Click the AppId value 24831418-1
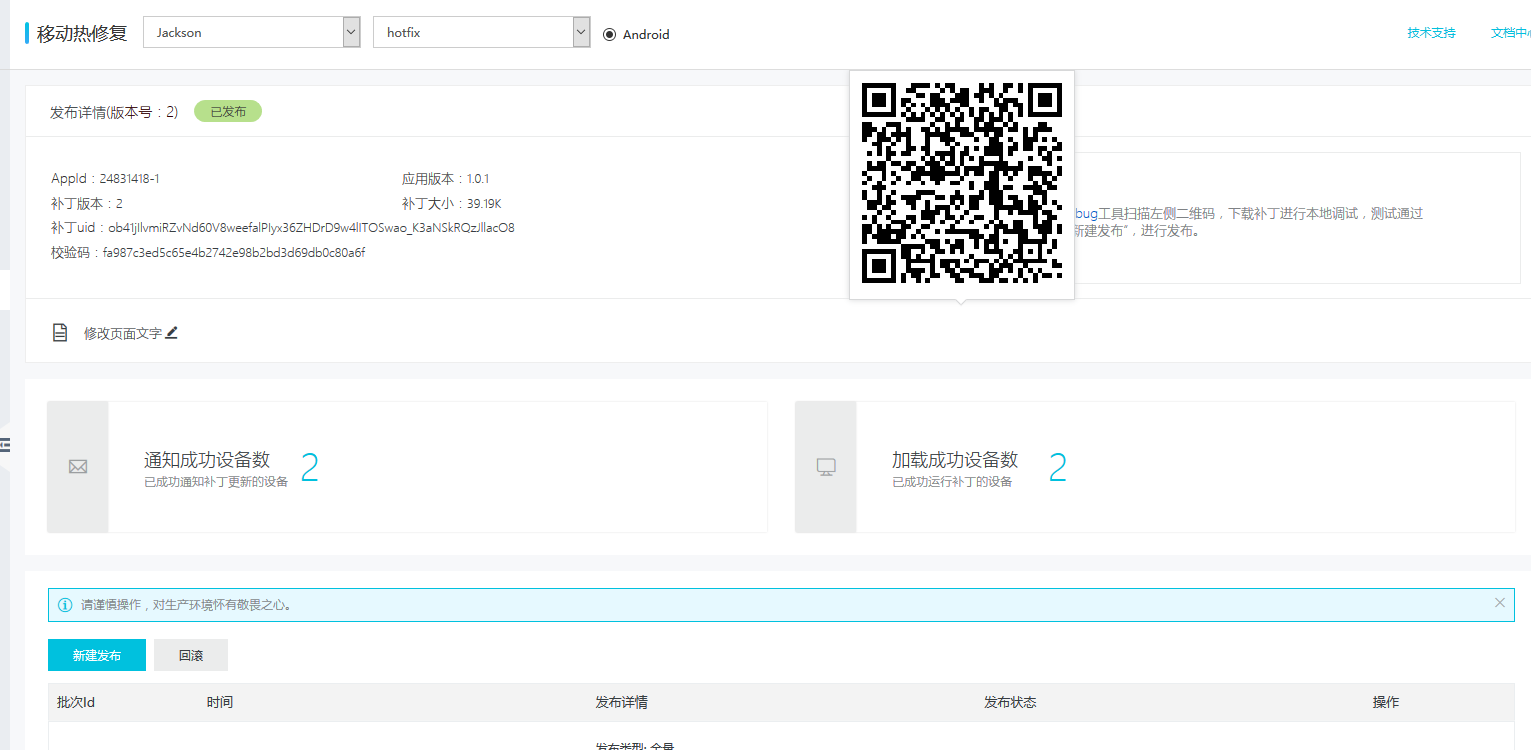This screenshot has width=1531, height=750. pyautogui.click(x=130, y=179)
